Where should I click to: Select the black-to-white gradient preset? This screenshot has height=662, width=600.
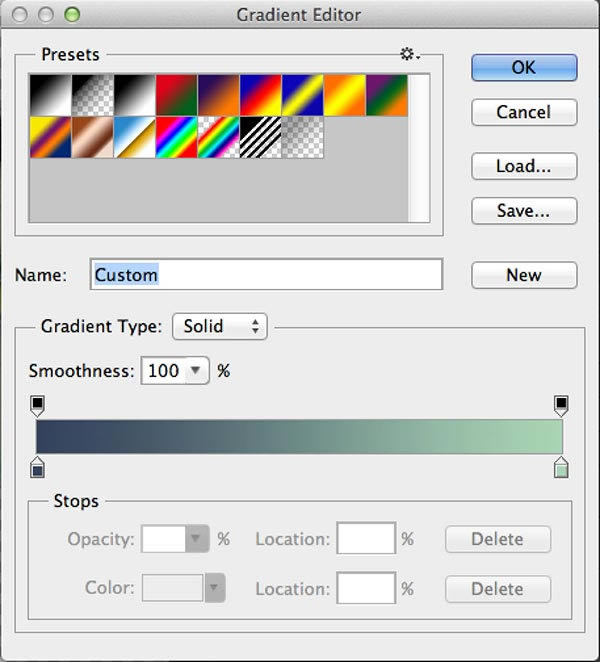[135, 95]
